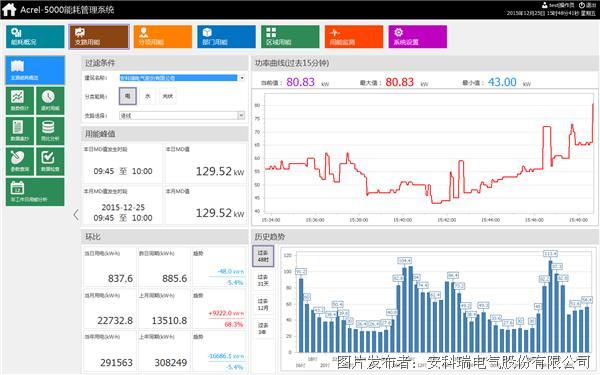Open the building name dropdown arrow
The image size is (600, 375).
coord(242,78)
